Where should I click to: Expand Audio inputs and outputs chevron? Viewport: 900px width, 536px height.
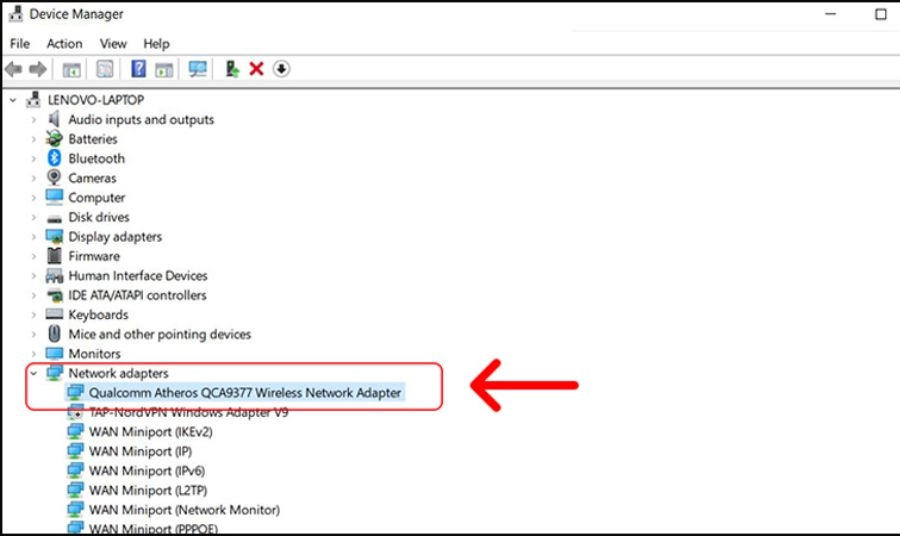33,119
